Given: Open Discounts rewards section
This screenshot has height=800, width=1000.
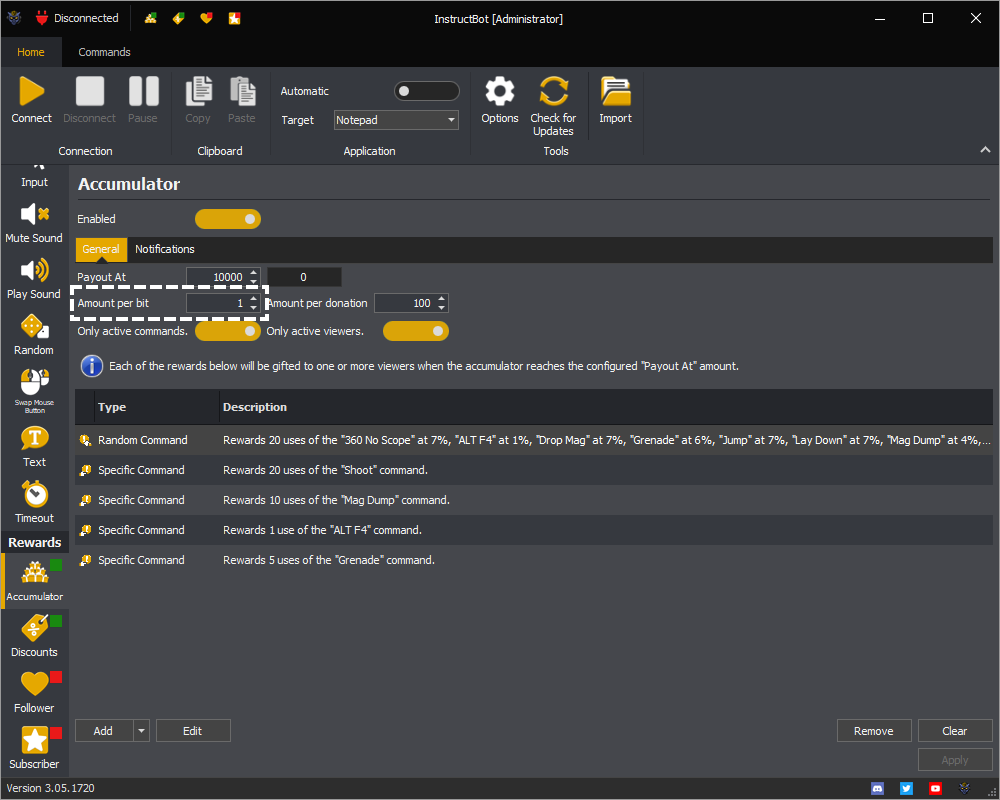Looking at the screenshot, I should tap(34, 635).
